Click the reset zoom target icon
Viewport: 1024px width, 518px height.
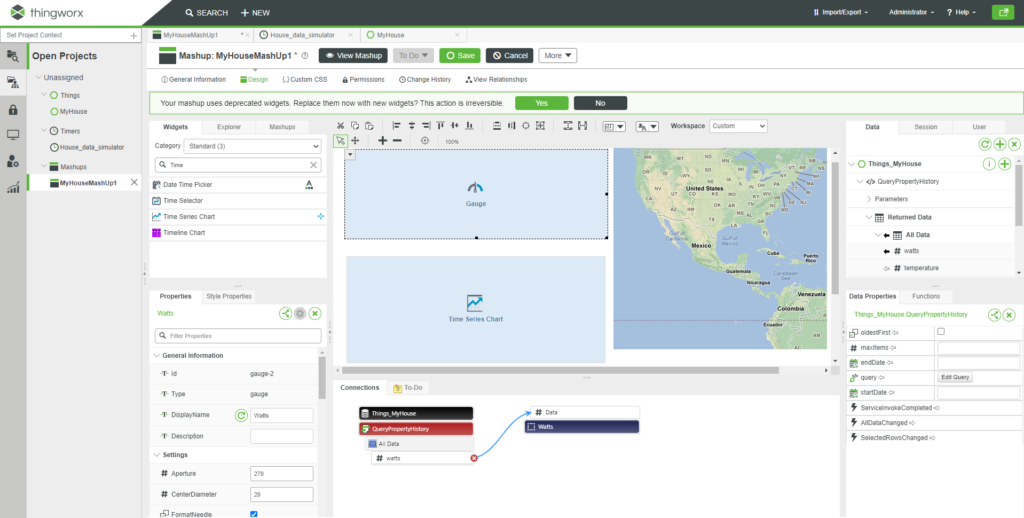click(x=424, y=140)
